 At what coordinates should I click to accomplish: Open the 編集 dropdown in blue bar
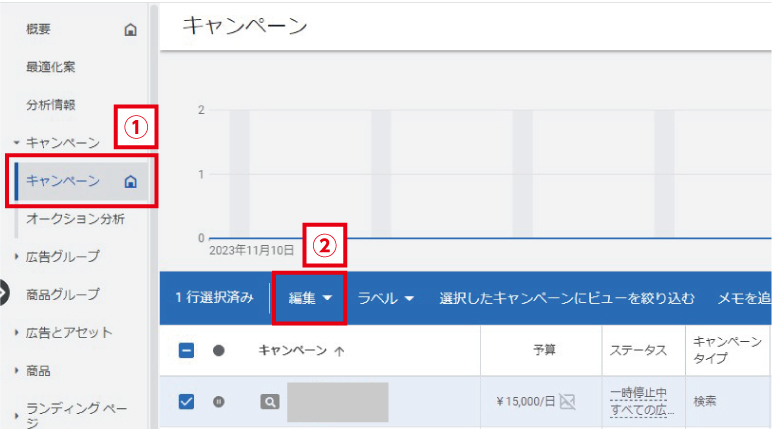click(310, 298)
